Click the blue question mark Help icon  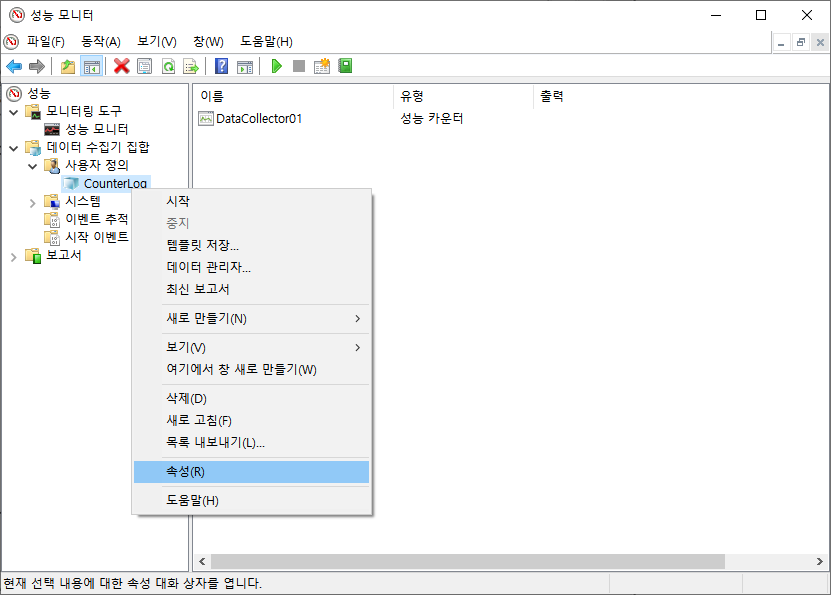222,66
